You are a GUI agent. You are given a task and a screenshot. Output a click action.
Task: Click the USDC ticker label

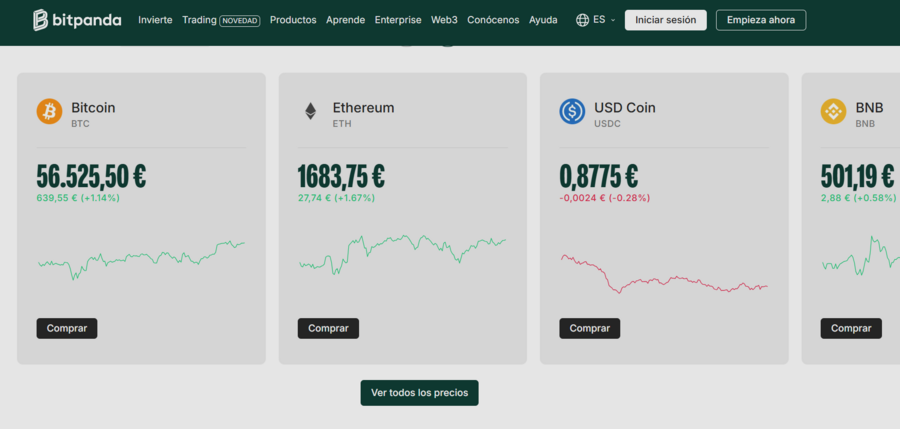(607, 123)
